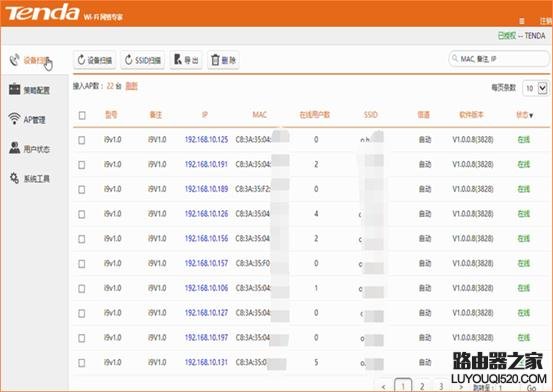The width and height of the screenshot is (553, 392).
Task: Check the box for row 192.168.10.191
Action: click(x=81, y=164)
